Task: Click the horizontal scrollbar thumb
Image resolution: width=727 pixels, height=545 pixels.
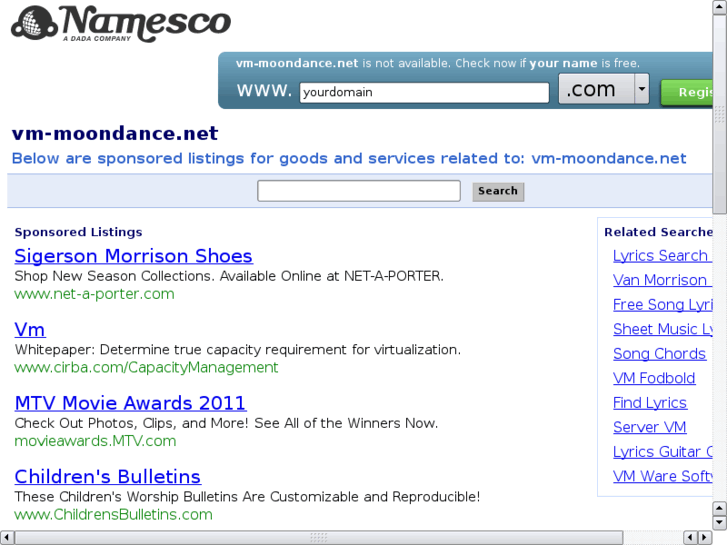Action: [x=319, y=538]
